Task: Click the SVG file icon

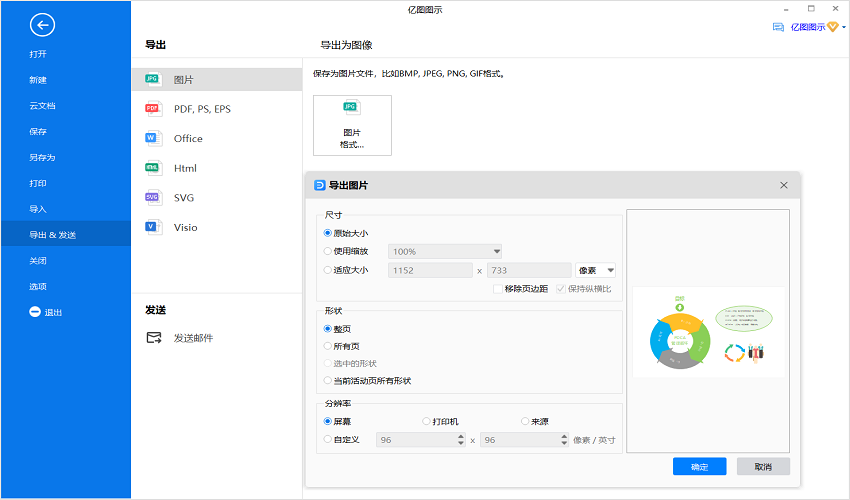Action: pos(153,197)
